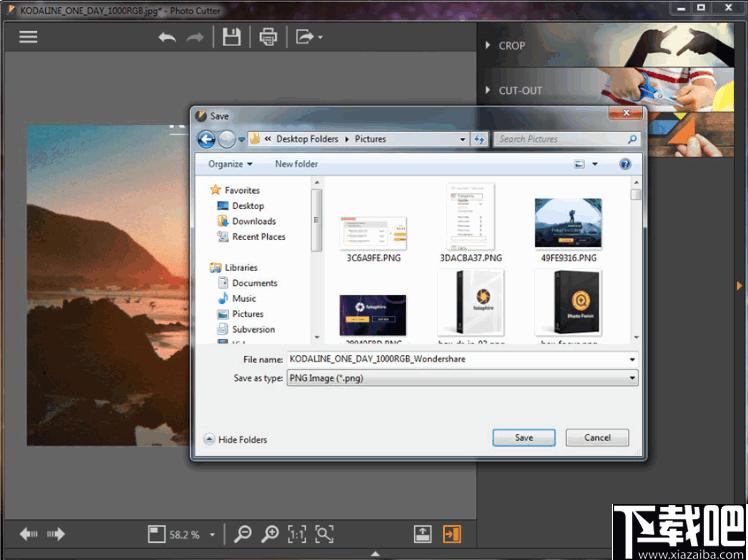Click Pictures in the address path

pos(370,139)
